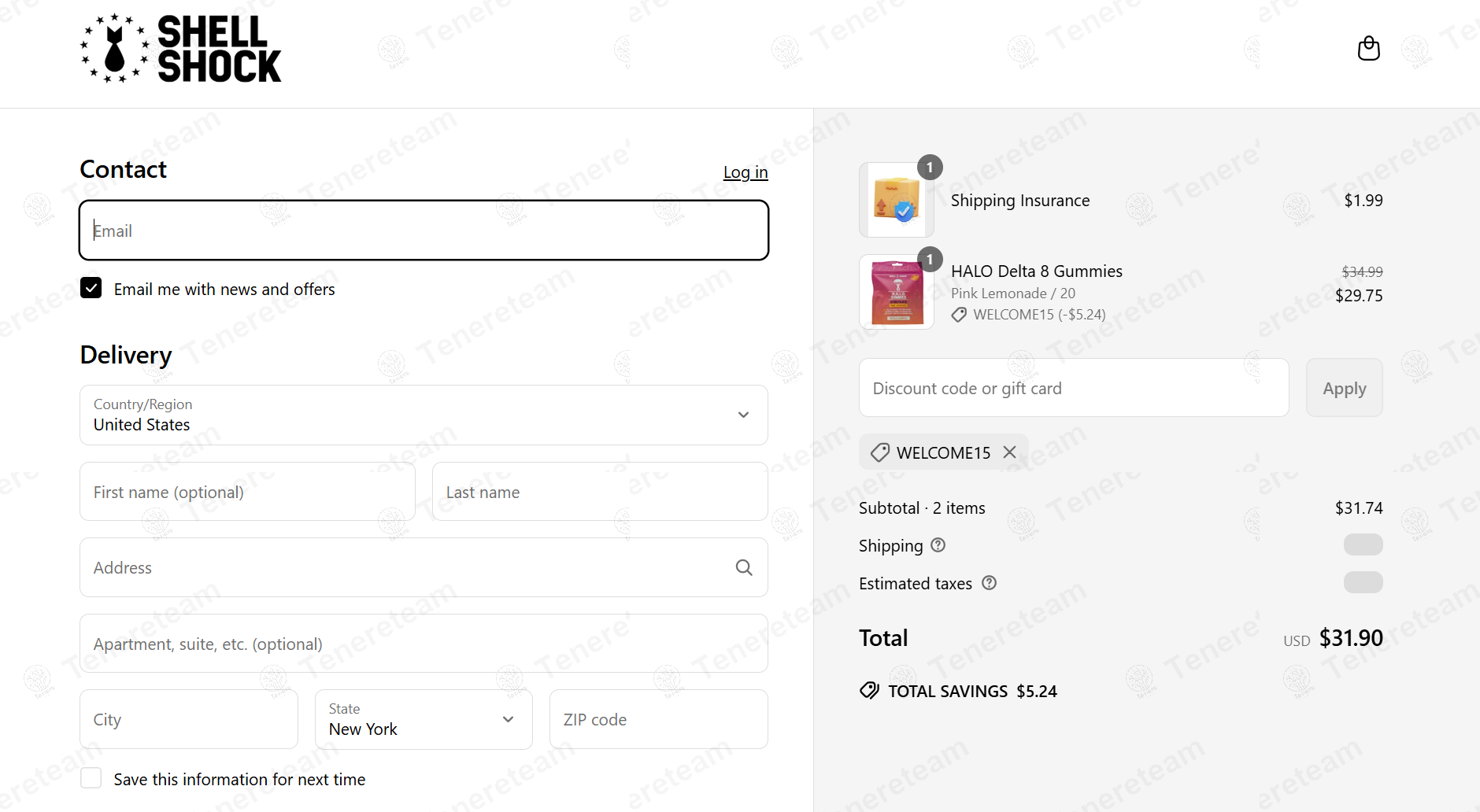Open the shopping bag cart icon
The height and width of the screenshot is (812, 1480).
[1368, 49]
